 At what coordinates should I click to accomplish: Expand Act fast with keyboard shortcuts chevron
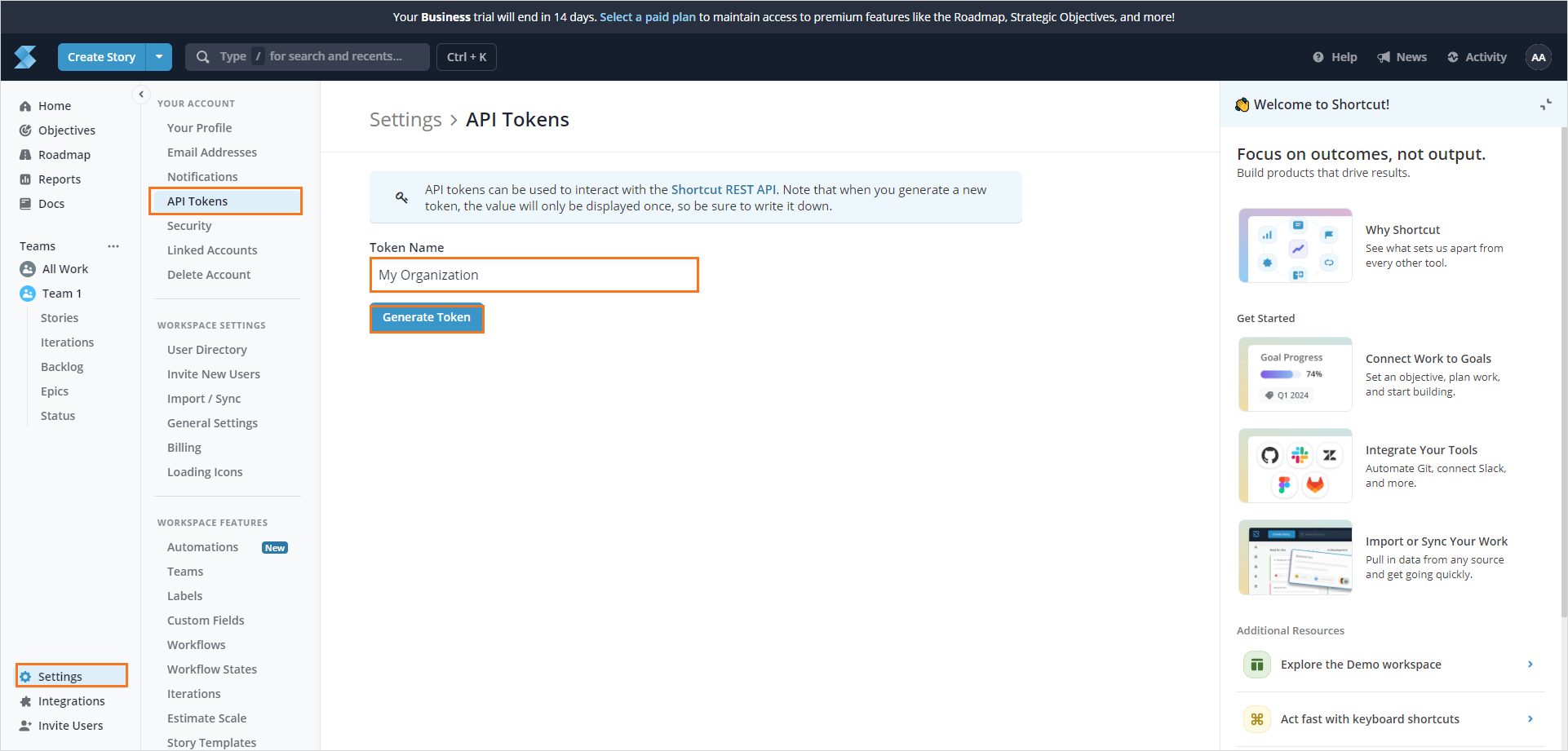click(1530, 719)
